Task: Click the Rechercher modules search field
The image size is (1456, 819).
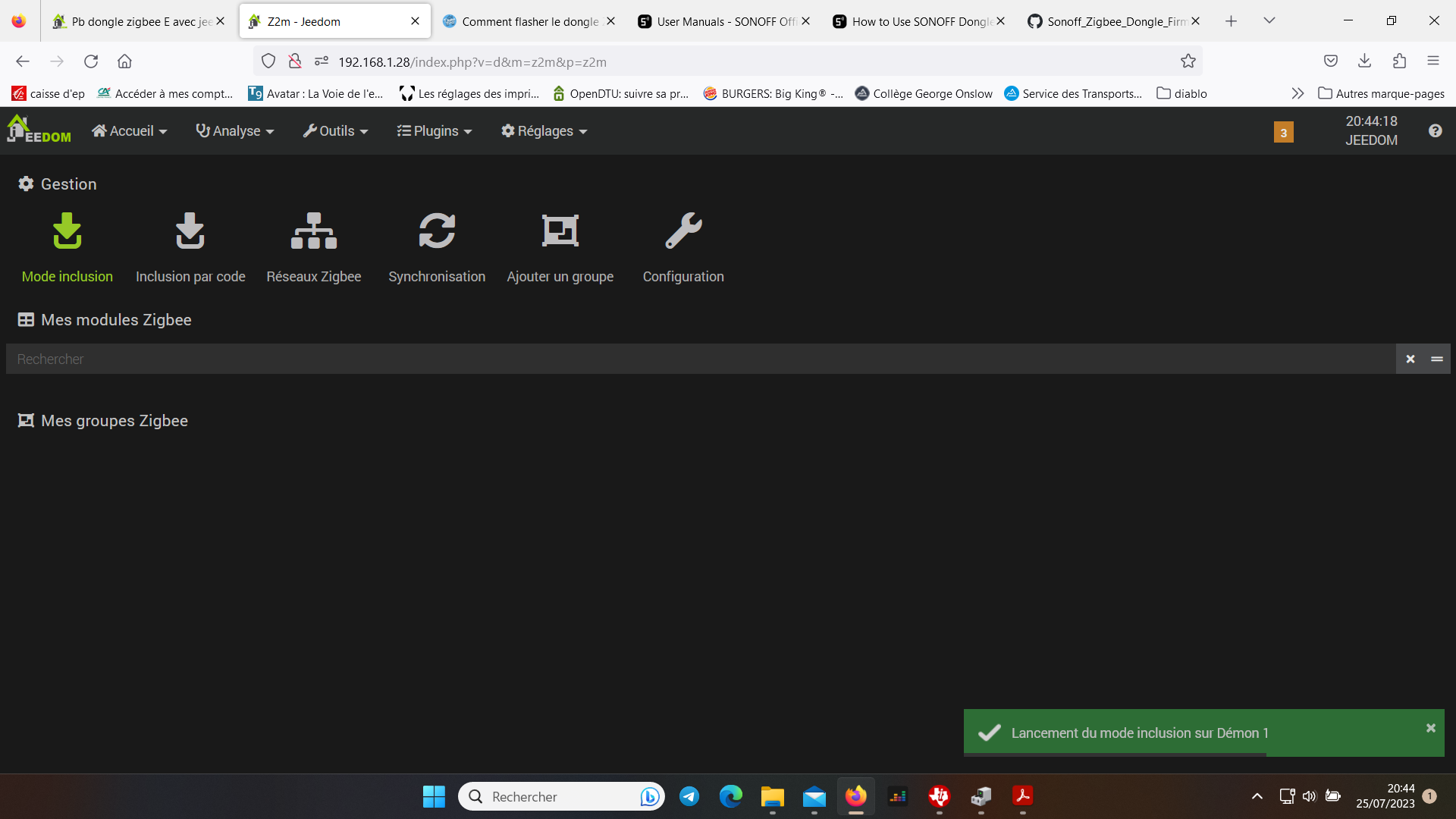Action: [698, 359]
